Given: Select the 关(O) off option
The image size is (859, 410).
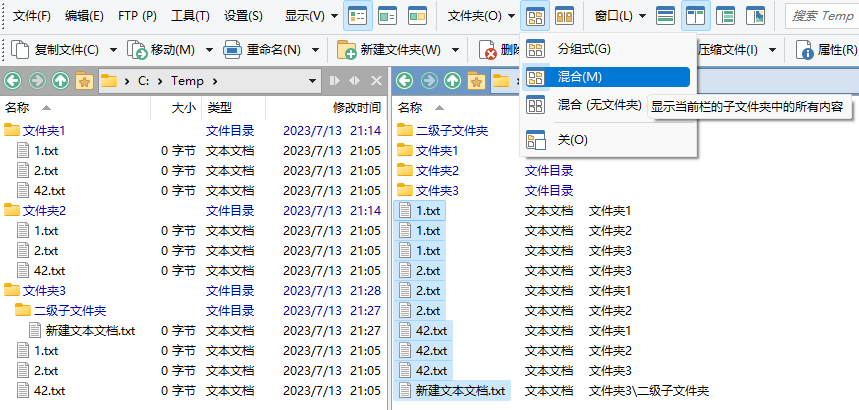Looking at the screenshot, I should click(572, 139).
